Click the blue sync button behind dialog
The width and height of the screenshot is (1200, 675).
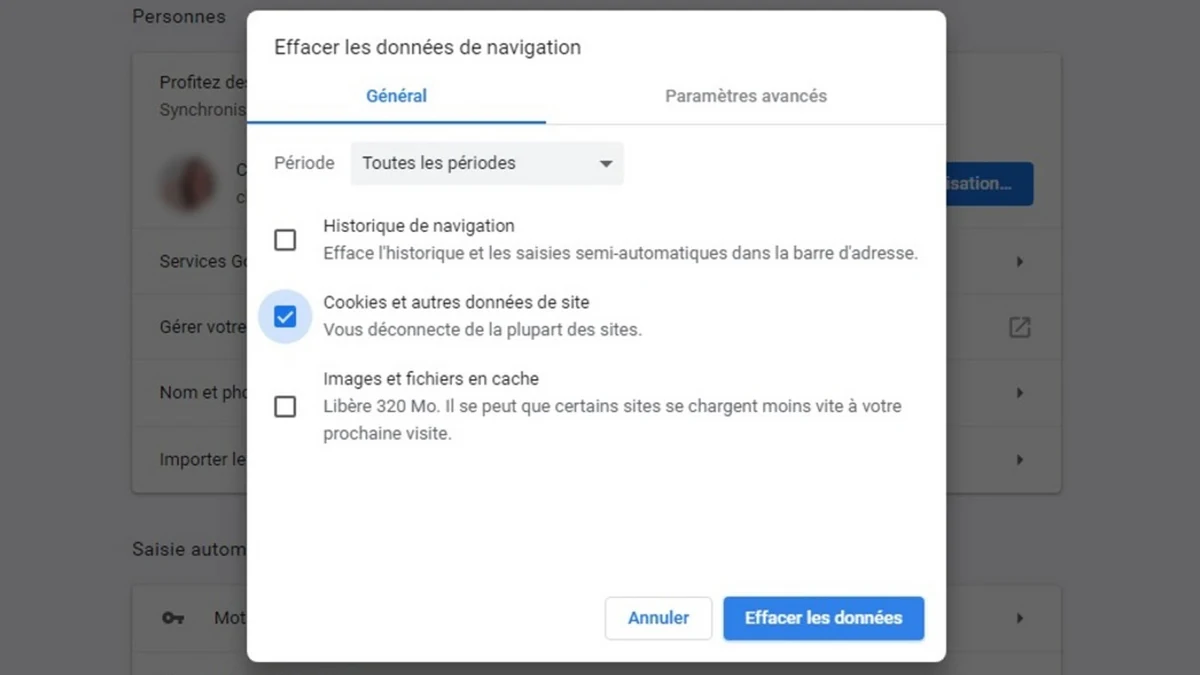point(989,184)
